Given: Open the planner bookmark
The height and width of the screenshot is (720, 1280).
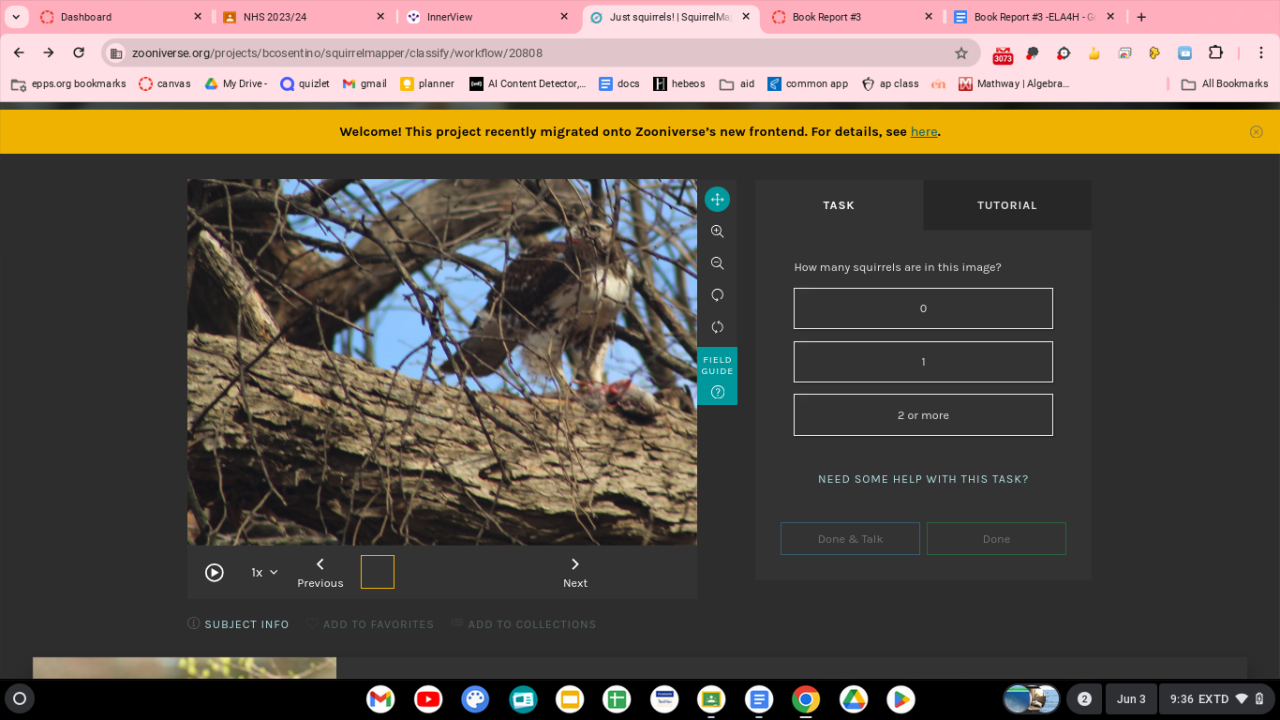Looking at the screenshot, I should [427, 84].
